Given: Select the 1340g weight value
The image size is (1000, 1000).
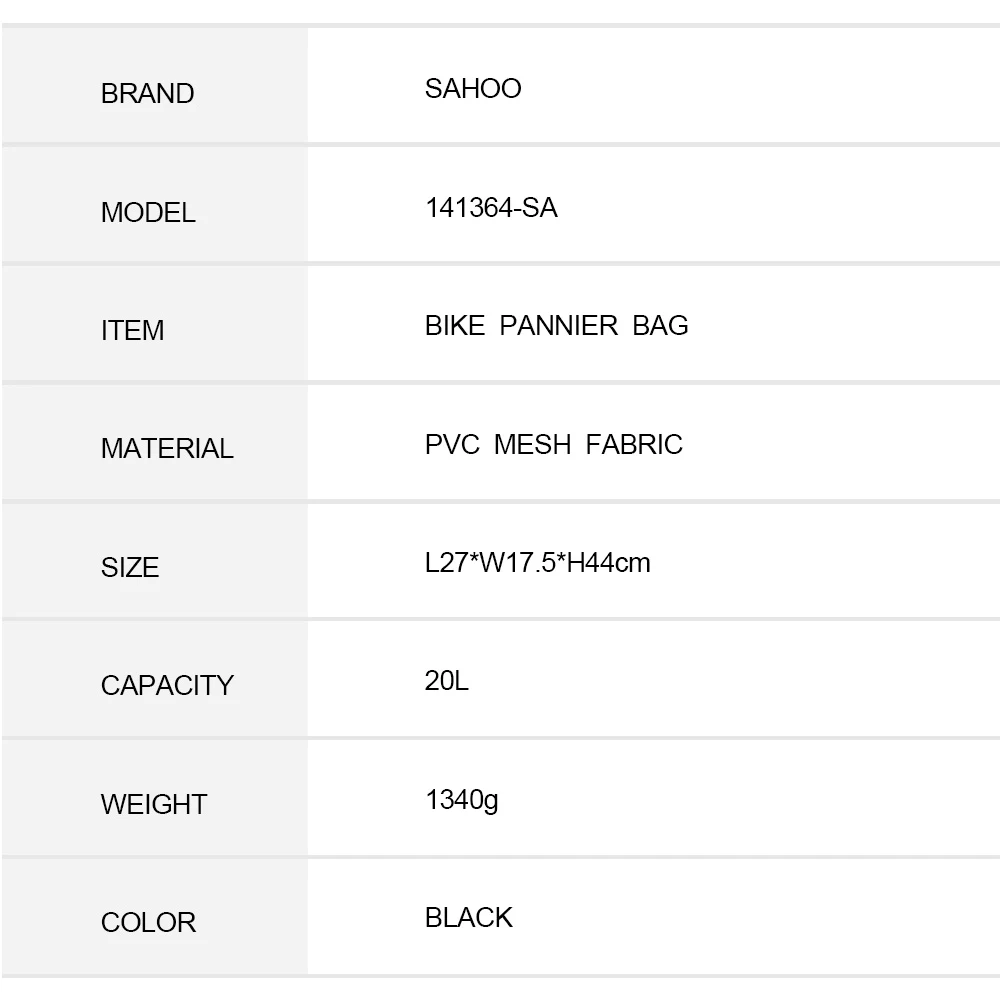Looking at the screenshot, I should [461, 800].
